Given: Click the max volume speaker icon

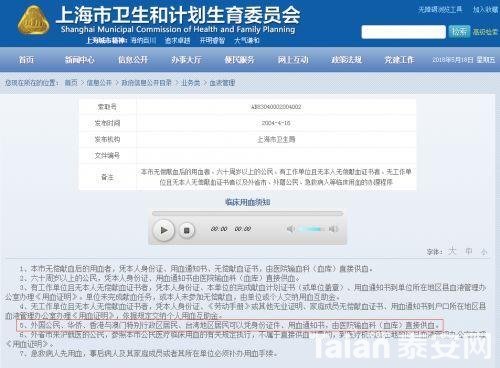Looking at the screenshot, I should pos(333,229).
